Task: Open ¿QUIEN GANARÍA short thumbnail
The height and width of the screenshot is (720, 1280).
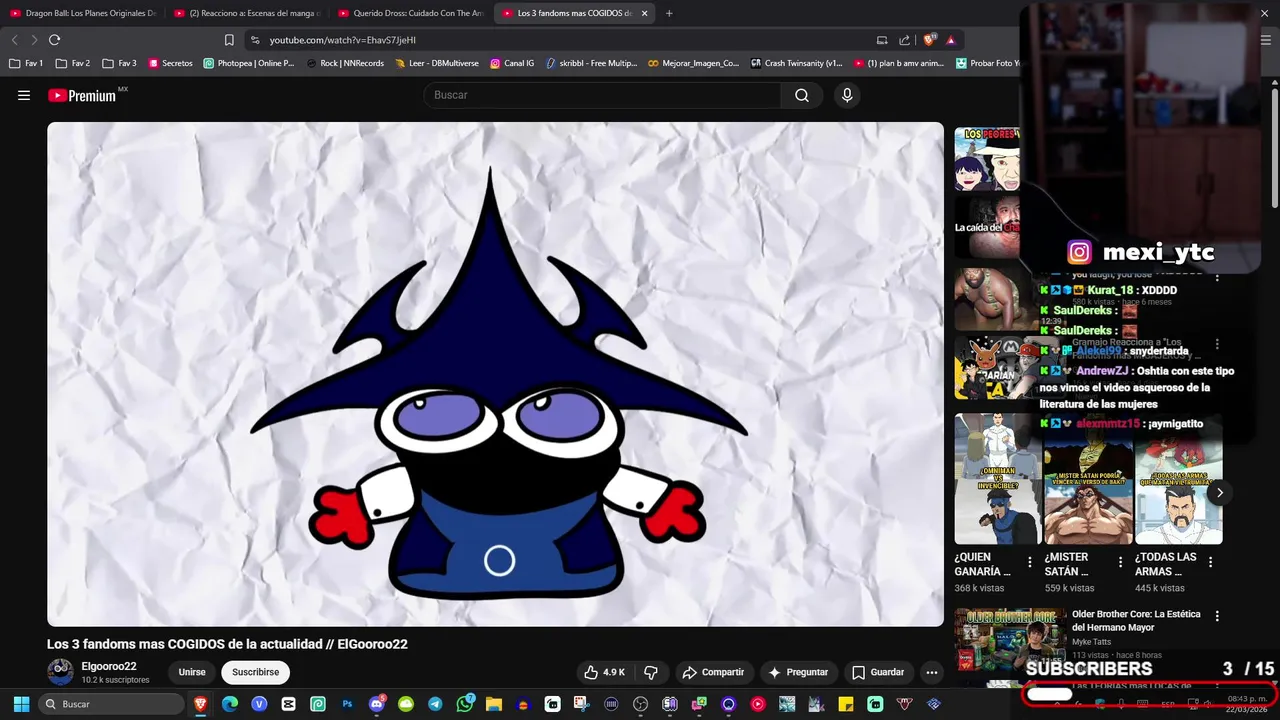Action: tap(998, 479)
